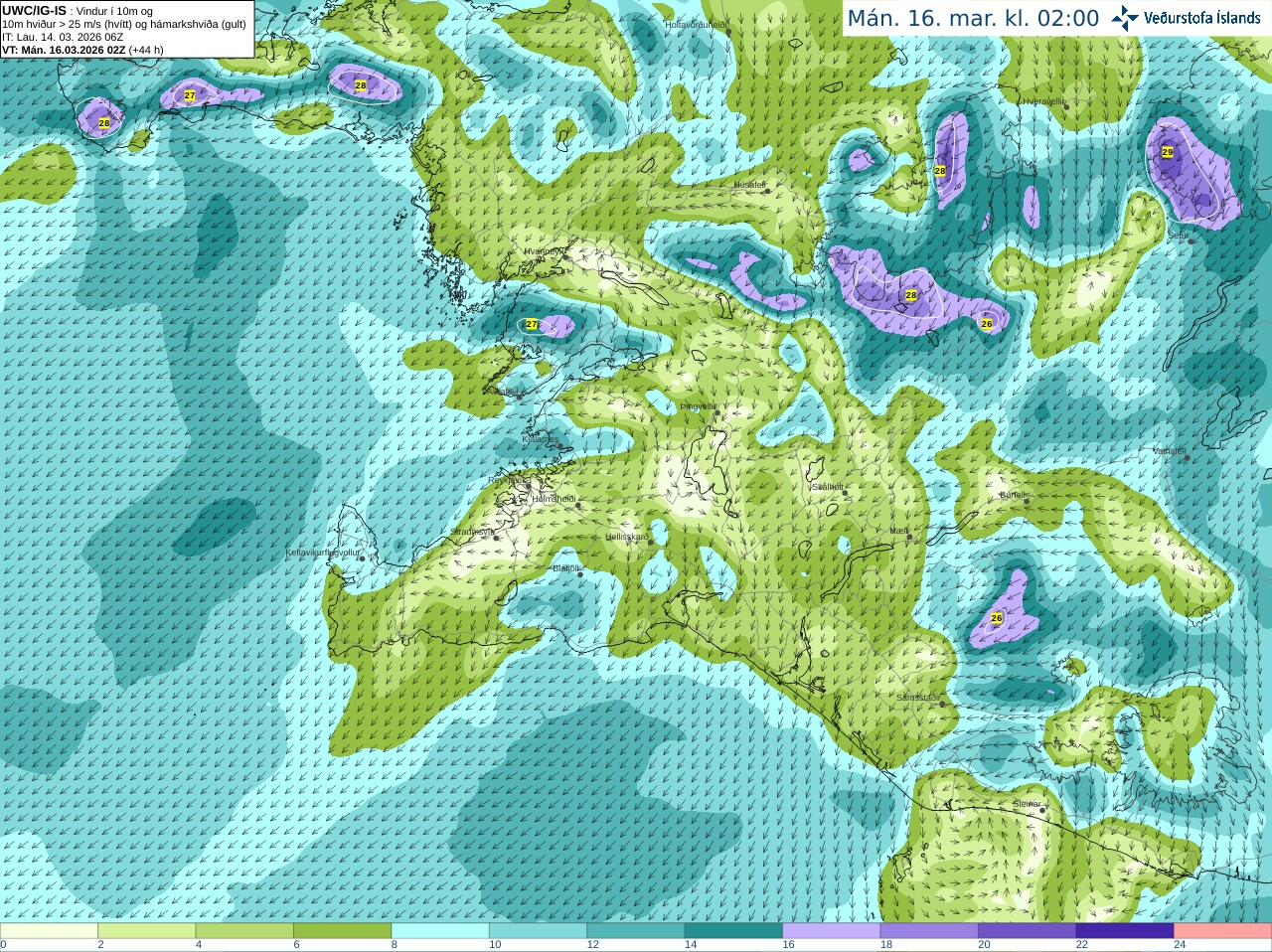Image resolution: width=1272 pixels, height=952 pixels.
Task: Select the 22–24 m/s legend swatch
Action: pos(1125,930)
